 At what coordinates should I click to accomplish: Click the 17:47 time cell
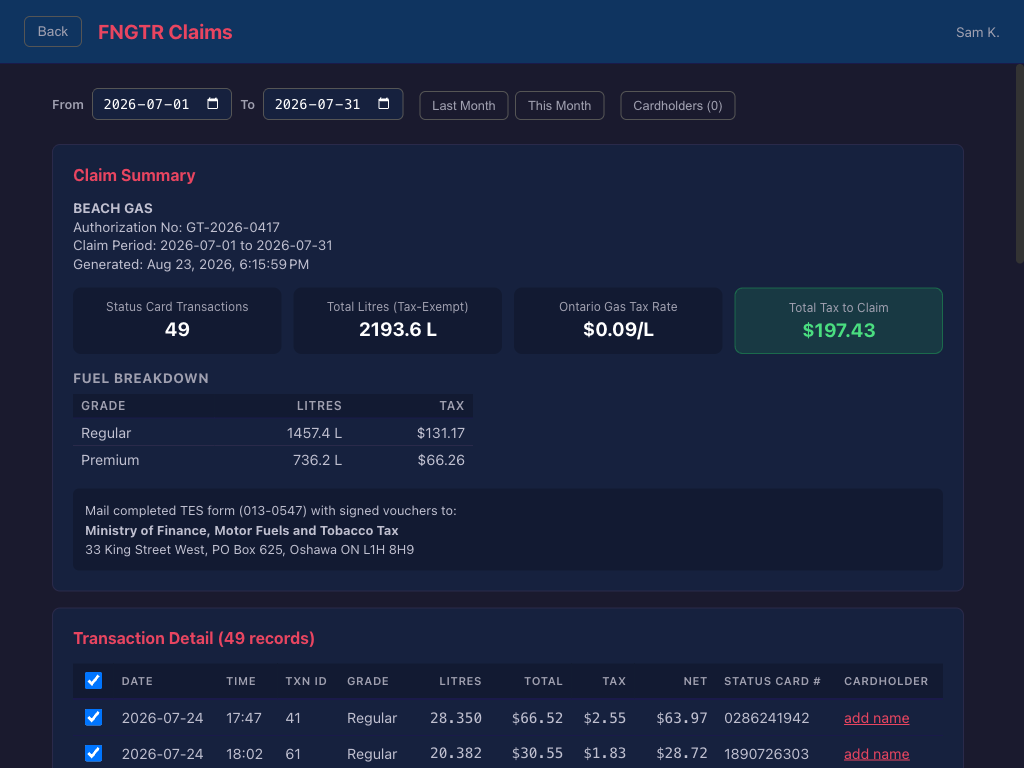(x=244, y=718)
